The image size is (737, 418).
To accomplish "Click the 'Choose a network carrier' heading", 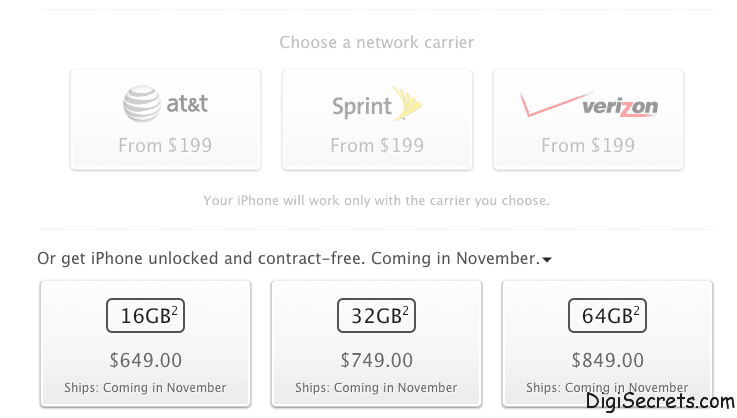I will tap(377, 43).
